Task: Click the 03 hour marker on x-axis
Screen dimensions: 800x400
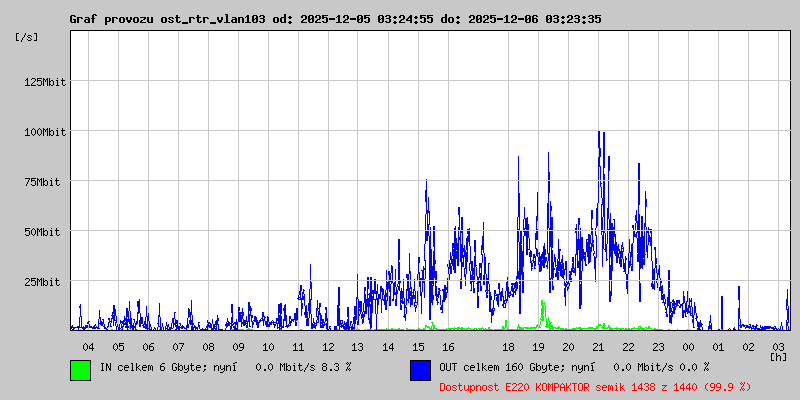Action: 778,346
